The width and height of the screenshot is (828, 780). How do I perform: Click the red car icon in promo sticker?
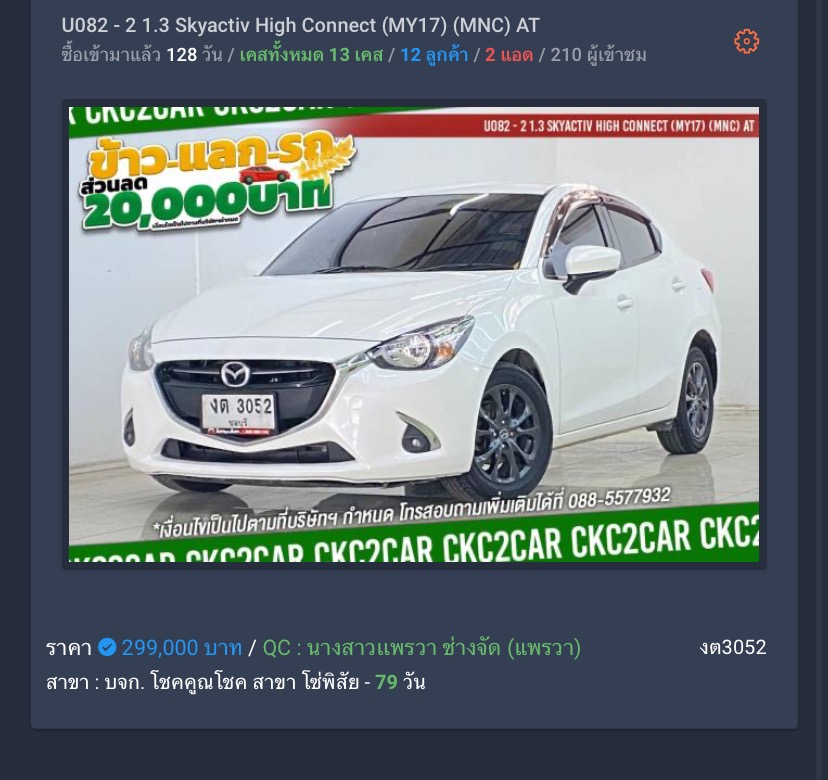tap(264, 175)
